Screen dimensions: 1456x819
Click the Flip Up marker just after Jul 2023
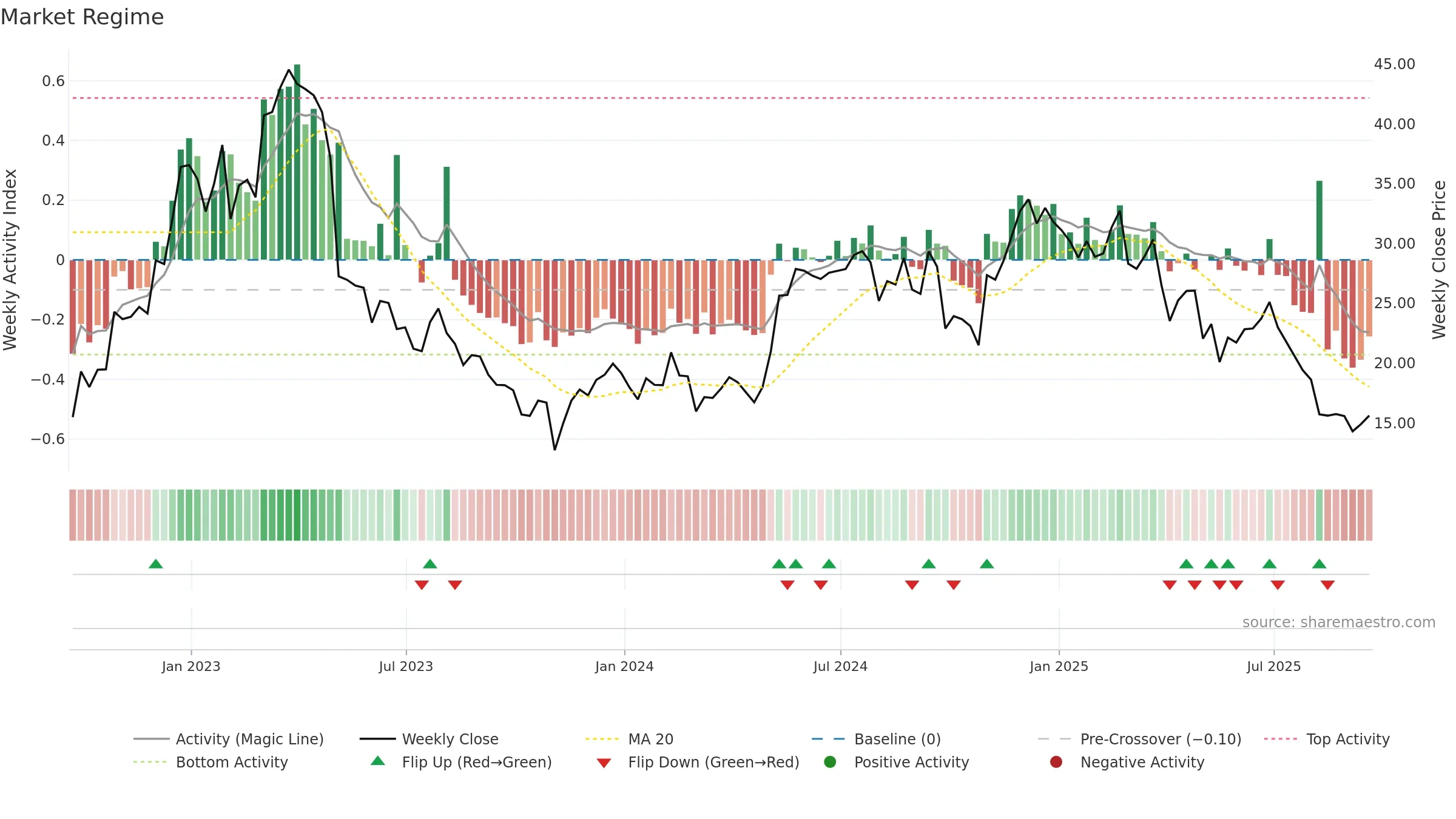(x=430, y=564)
